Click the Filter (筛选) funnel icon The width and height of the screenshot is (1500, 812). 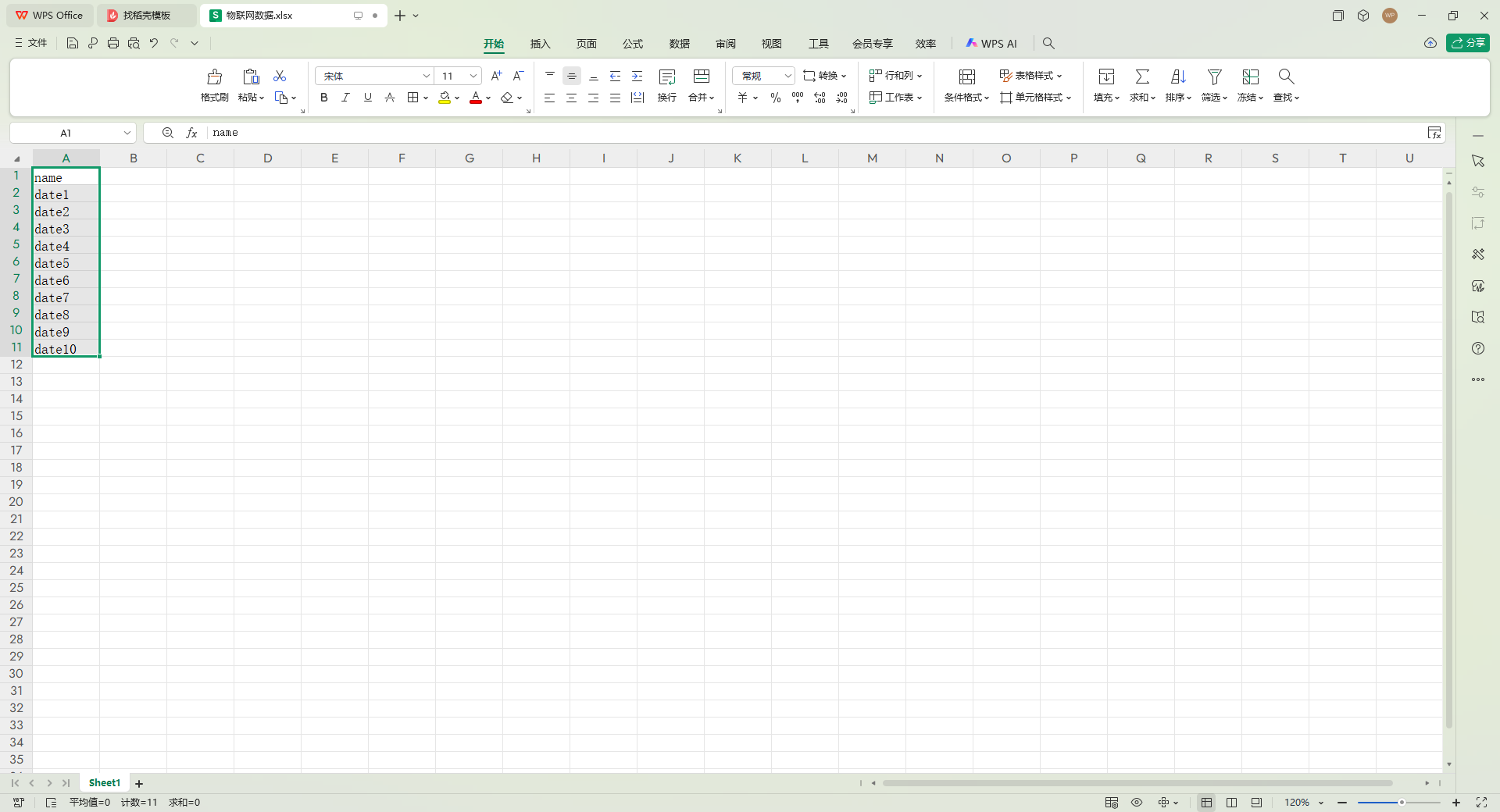point(1214,77)
